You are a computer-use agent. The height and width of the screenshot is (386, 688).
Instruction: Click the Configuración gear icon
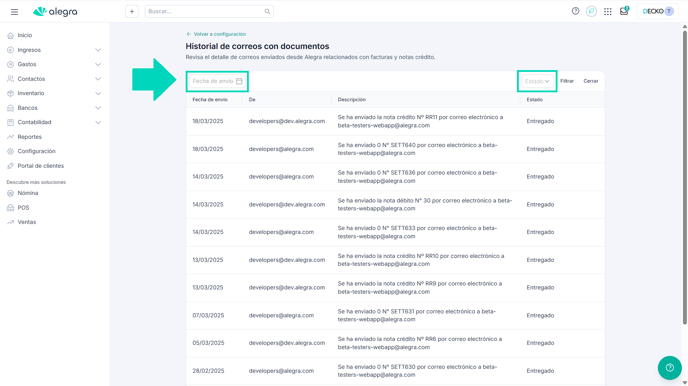[11, 151]
